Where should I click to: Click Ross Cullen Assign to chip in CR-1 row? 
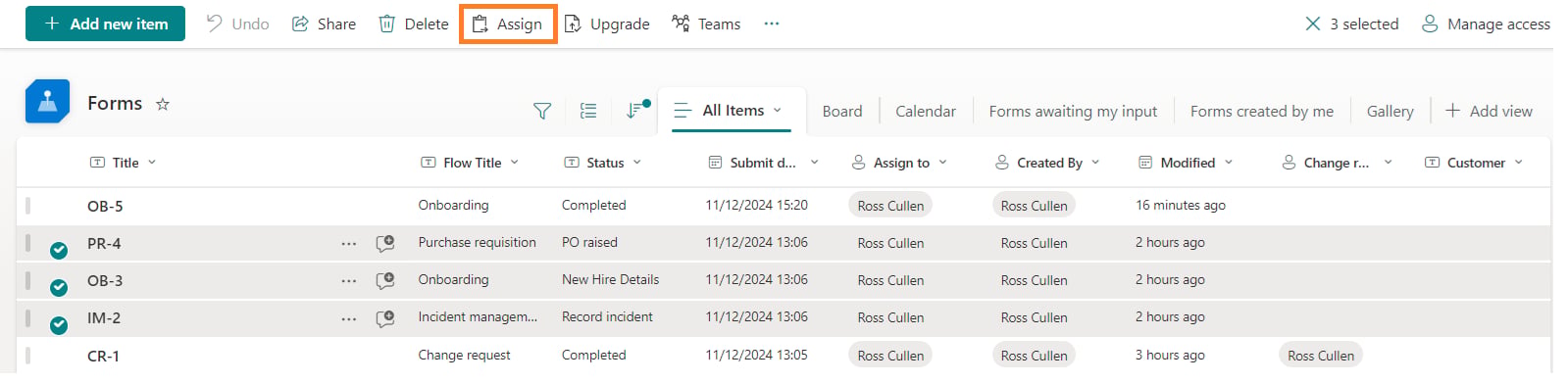(x=890, y=356)
